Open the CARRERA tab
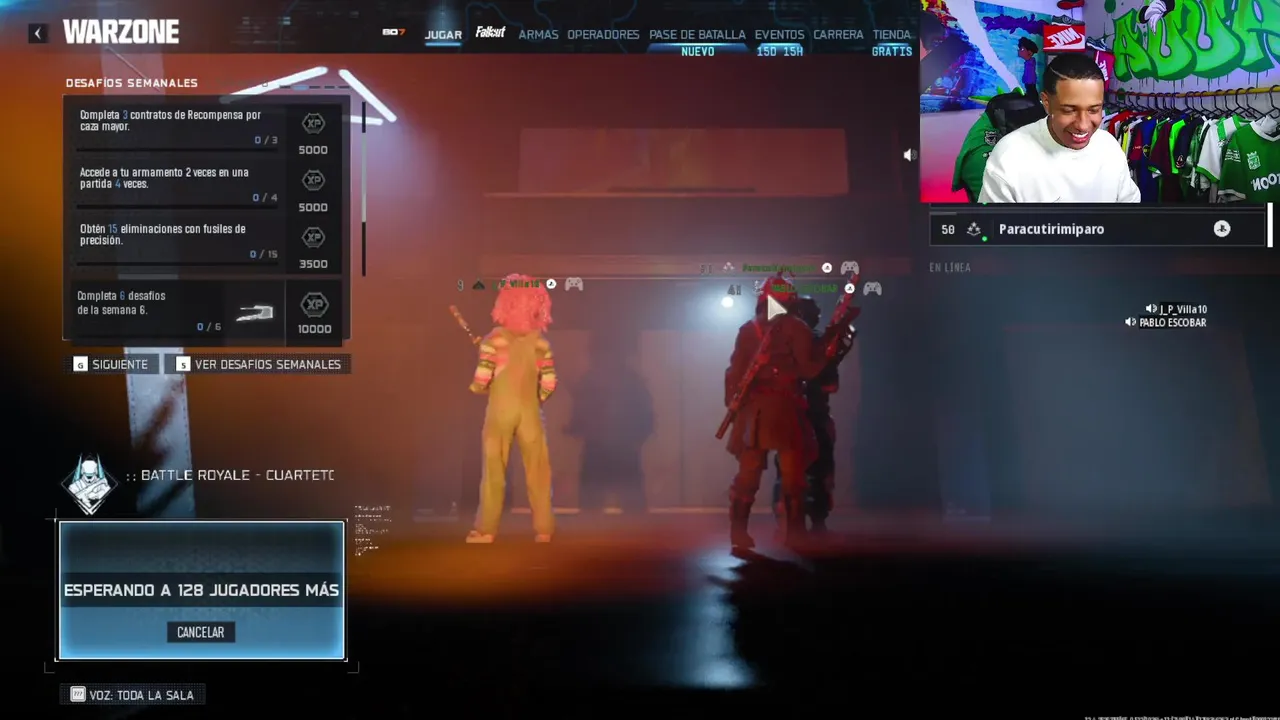Viewport: 1280px width, 720px height. 838,35
